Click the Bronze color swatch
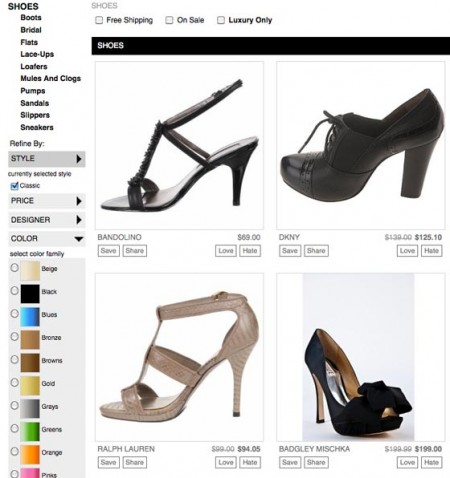The width and height of the screenshot is (450, 478). pyautogui.click(x=30, y=340)
